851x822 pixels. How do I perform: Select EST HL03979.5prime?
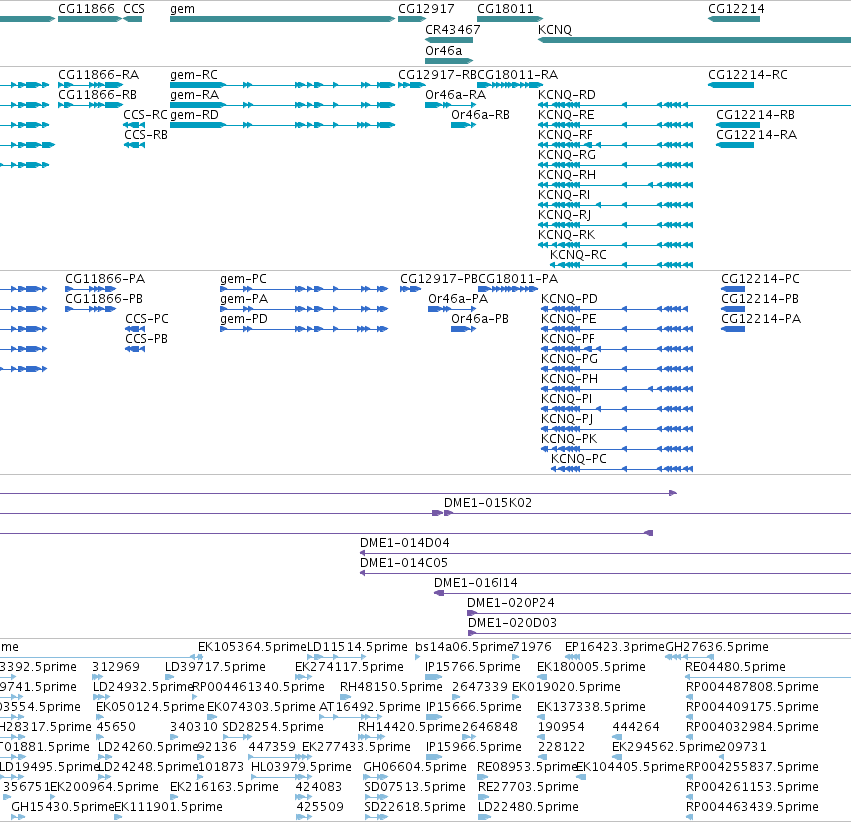pos(282,777)
